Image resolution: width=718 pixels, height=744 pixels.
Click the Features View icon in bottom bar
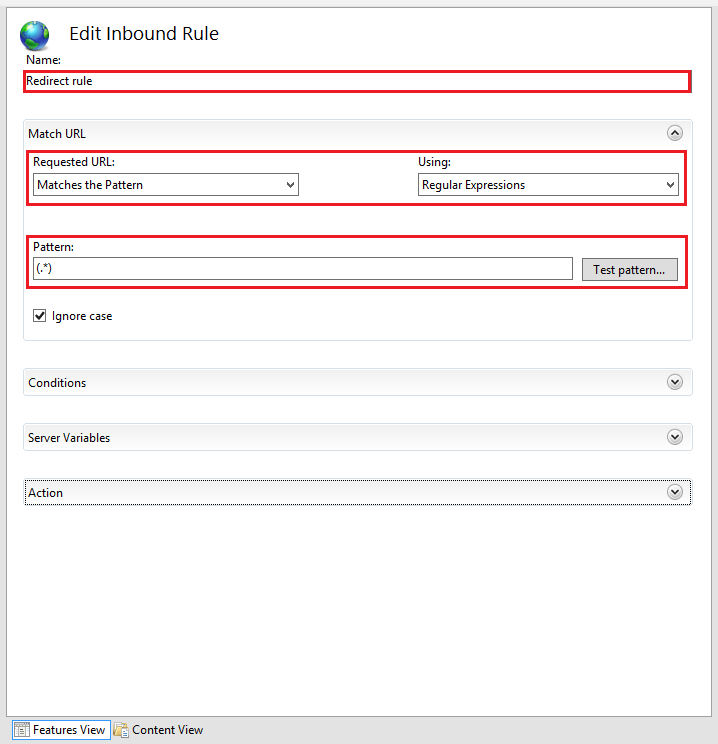tap(21, 730)
